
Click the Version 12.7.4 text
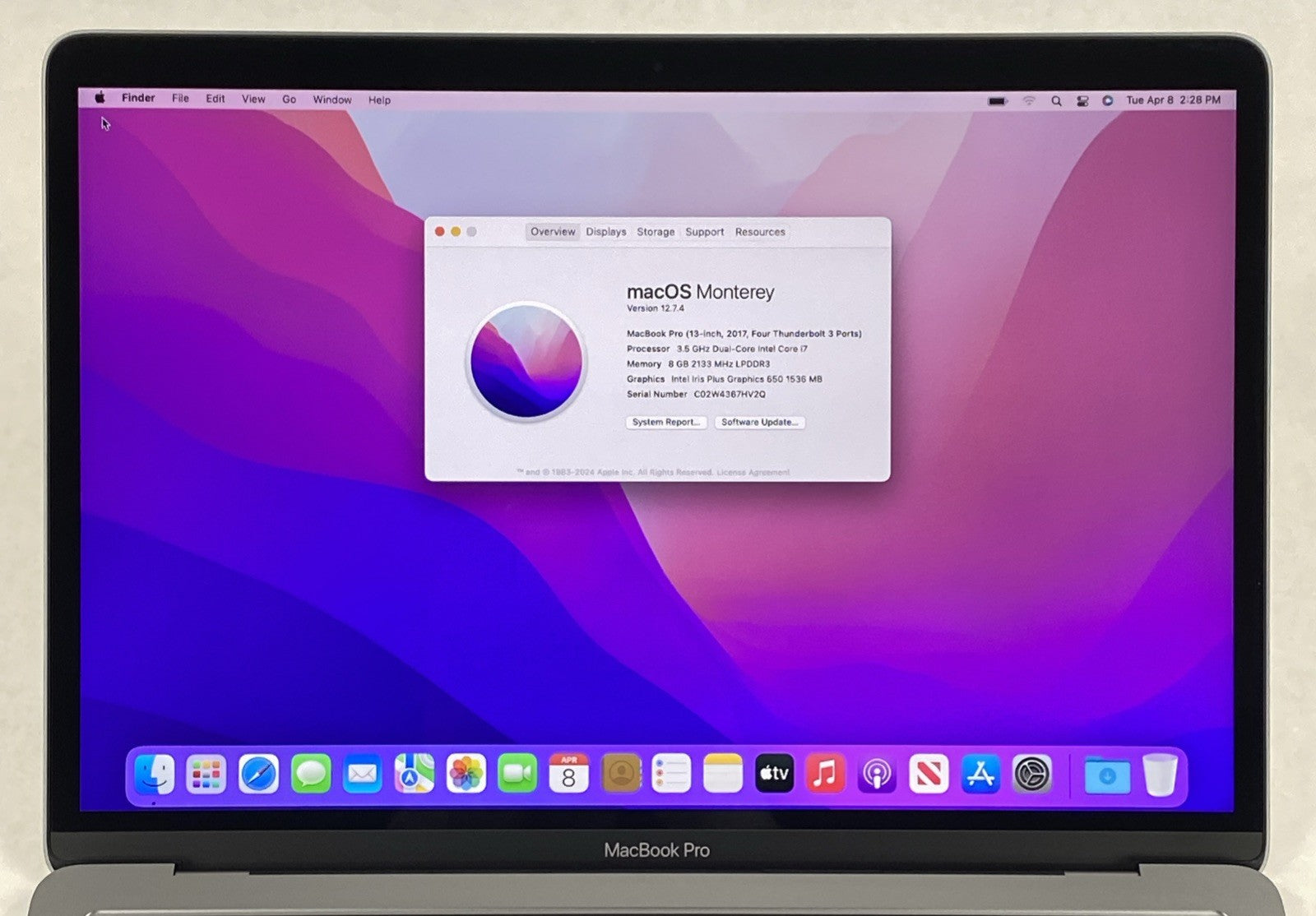[656, 308]
